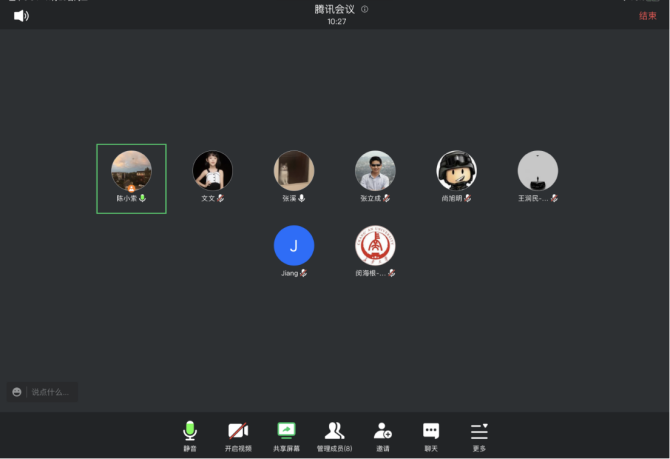Open the 聊天 chat window
Image resolution: width=670 pixels, height=459 pixels.
(431, 435)
